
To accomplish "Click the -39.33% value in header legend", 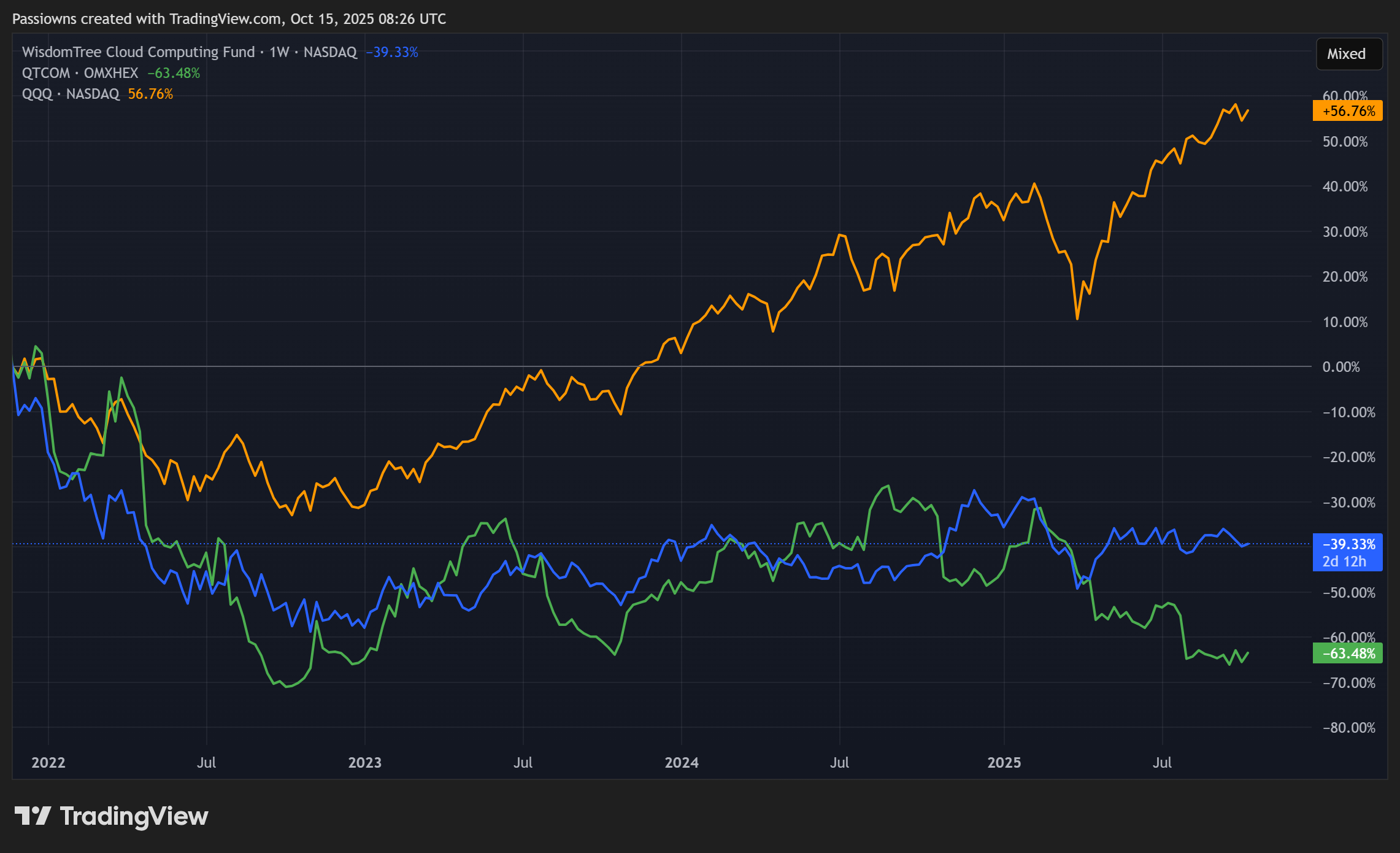I will click(392, 52).
